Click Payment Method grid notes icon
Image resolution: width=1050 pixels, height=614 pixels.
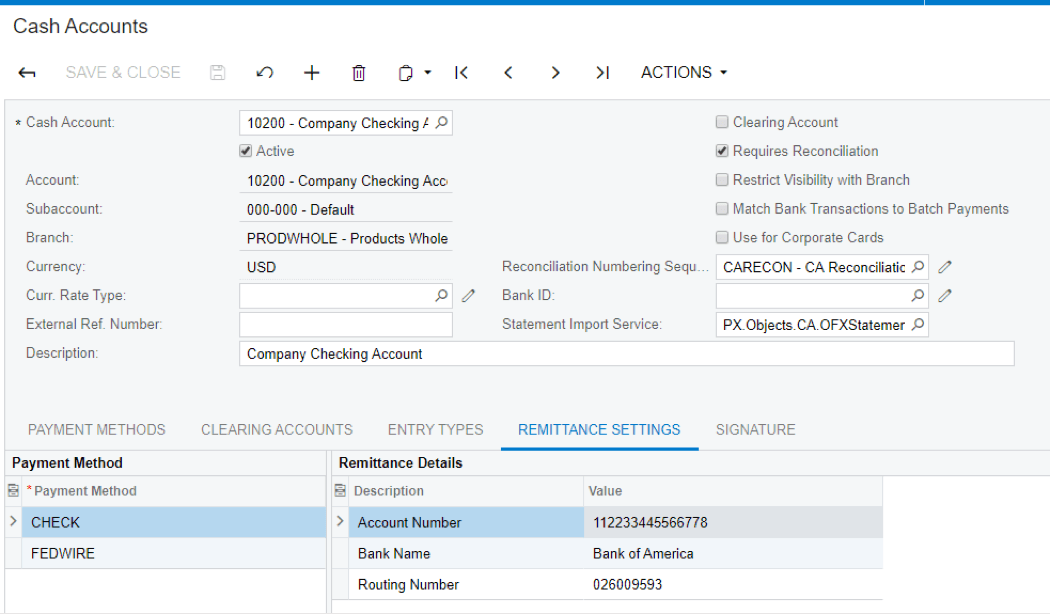coord(13,491)
